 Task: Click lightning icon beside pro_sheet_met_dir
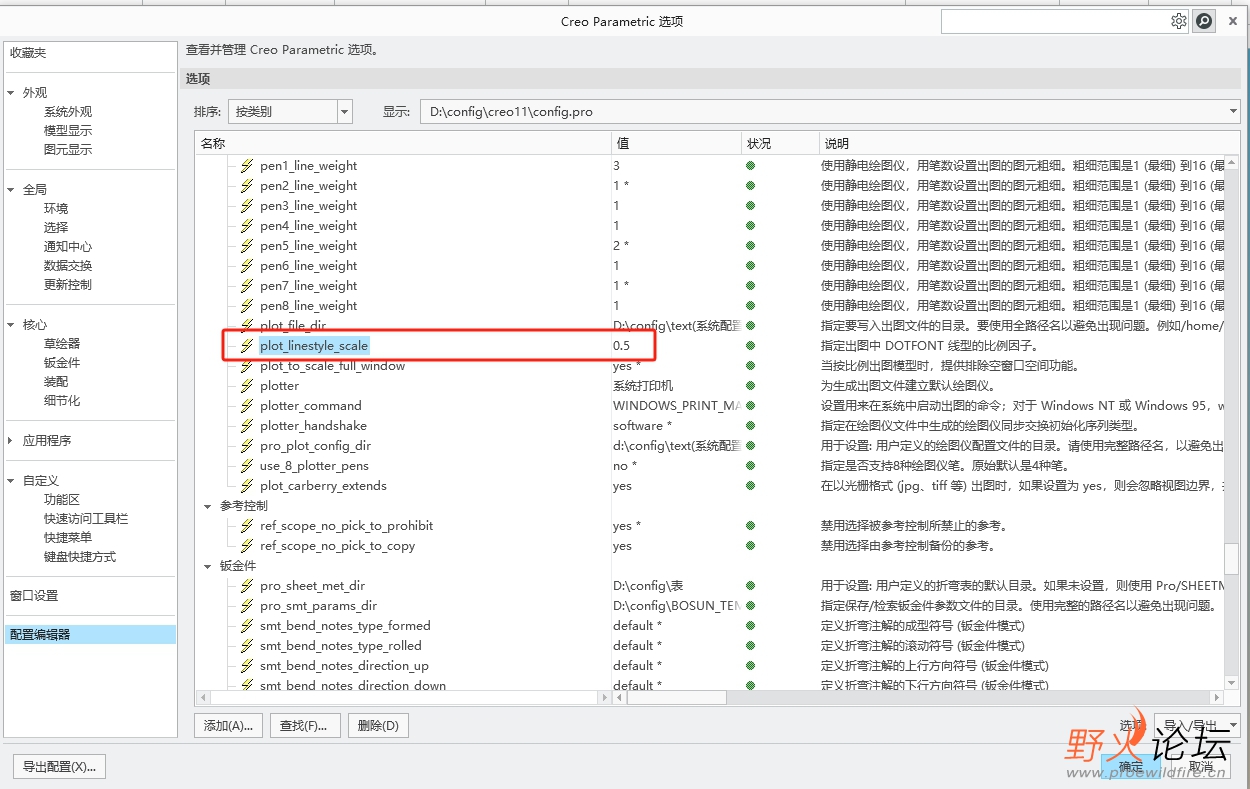coord(247,586)
